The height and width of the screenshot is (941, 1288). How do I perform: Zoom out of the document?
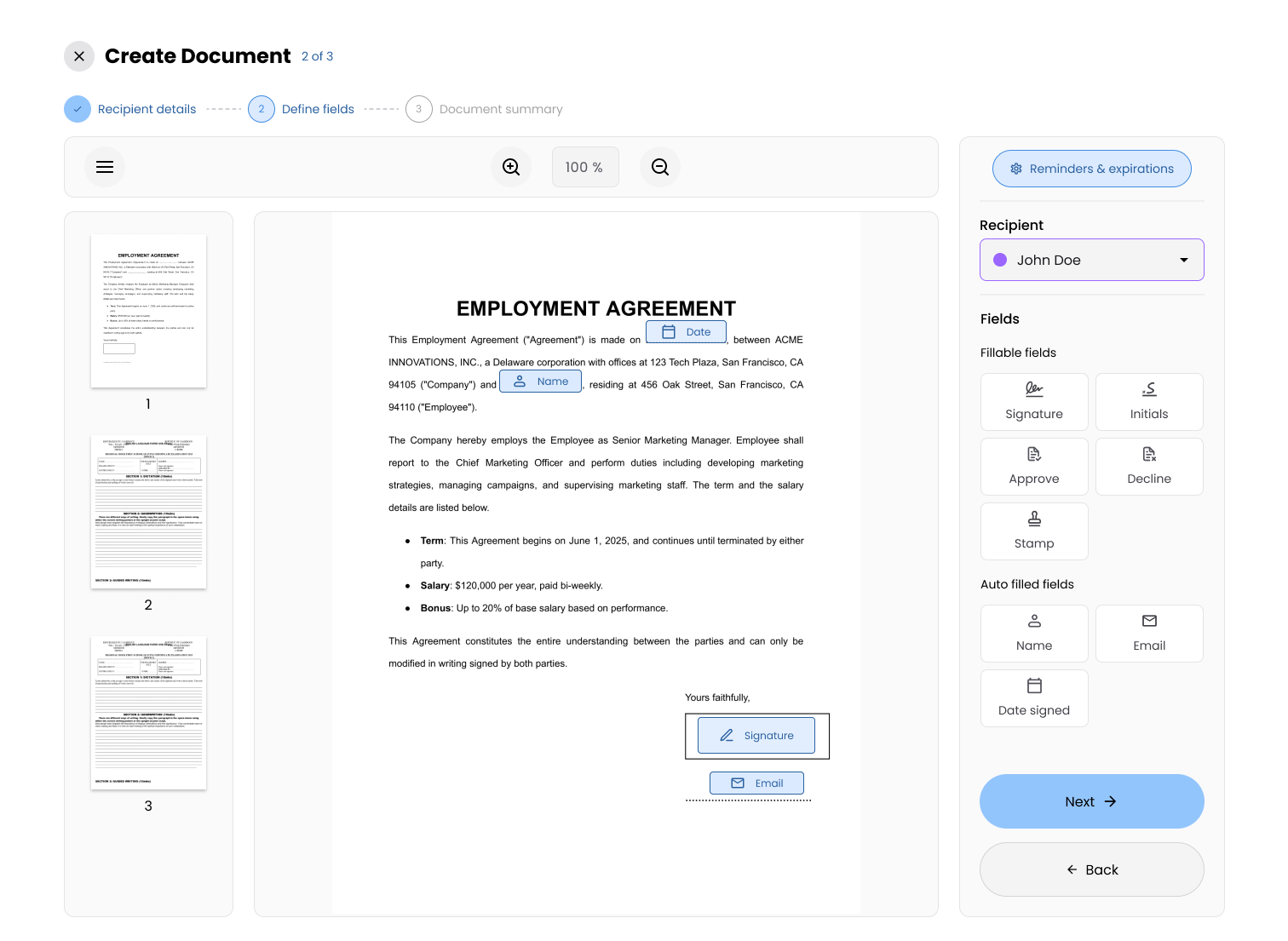coord(660,167)
